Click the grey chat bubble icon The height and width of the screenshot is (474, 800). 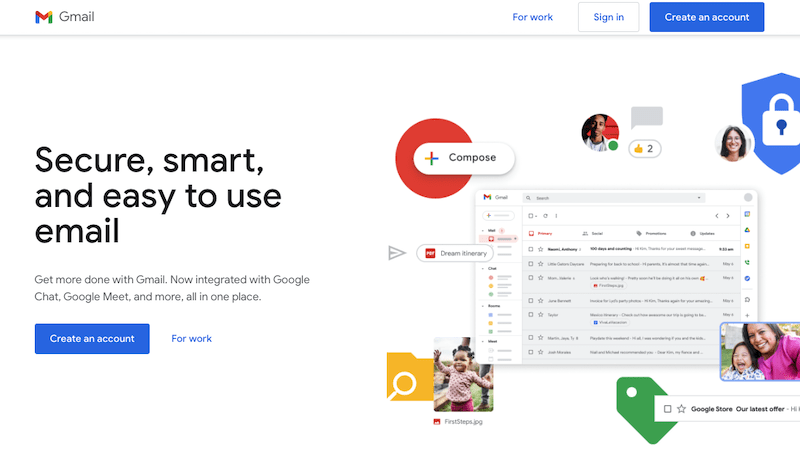tap(646, 118)
